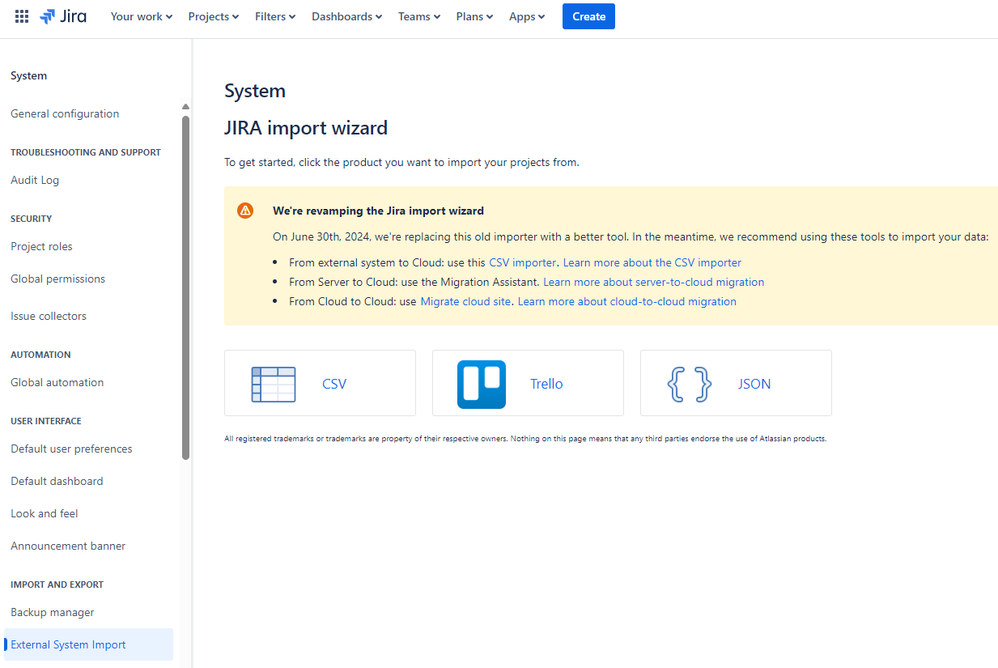Click the System sidebar heading
The image size is (998, 668).
[x=29, y=76]
